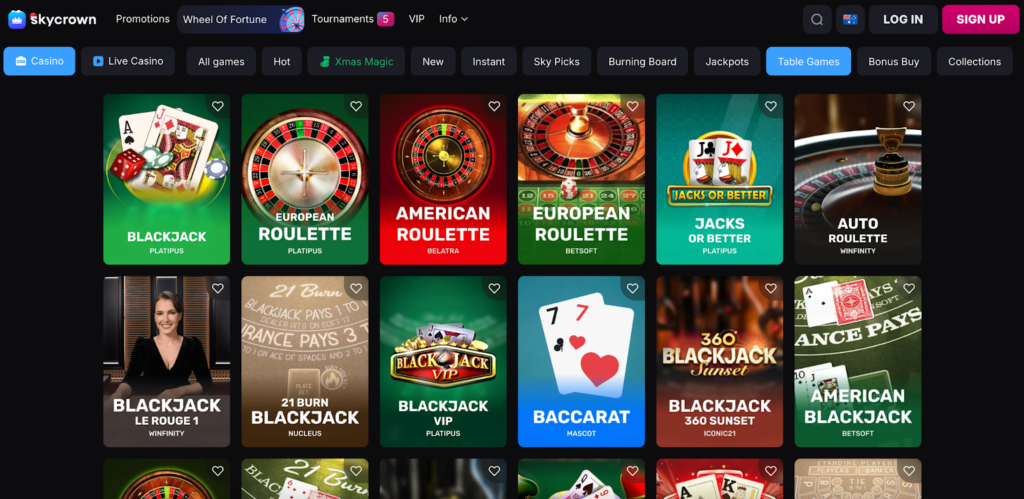Expand the Info dropdown menu
This screenshot has height=499, width=1024.
coord(453,19)
